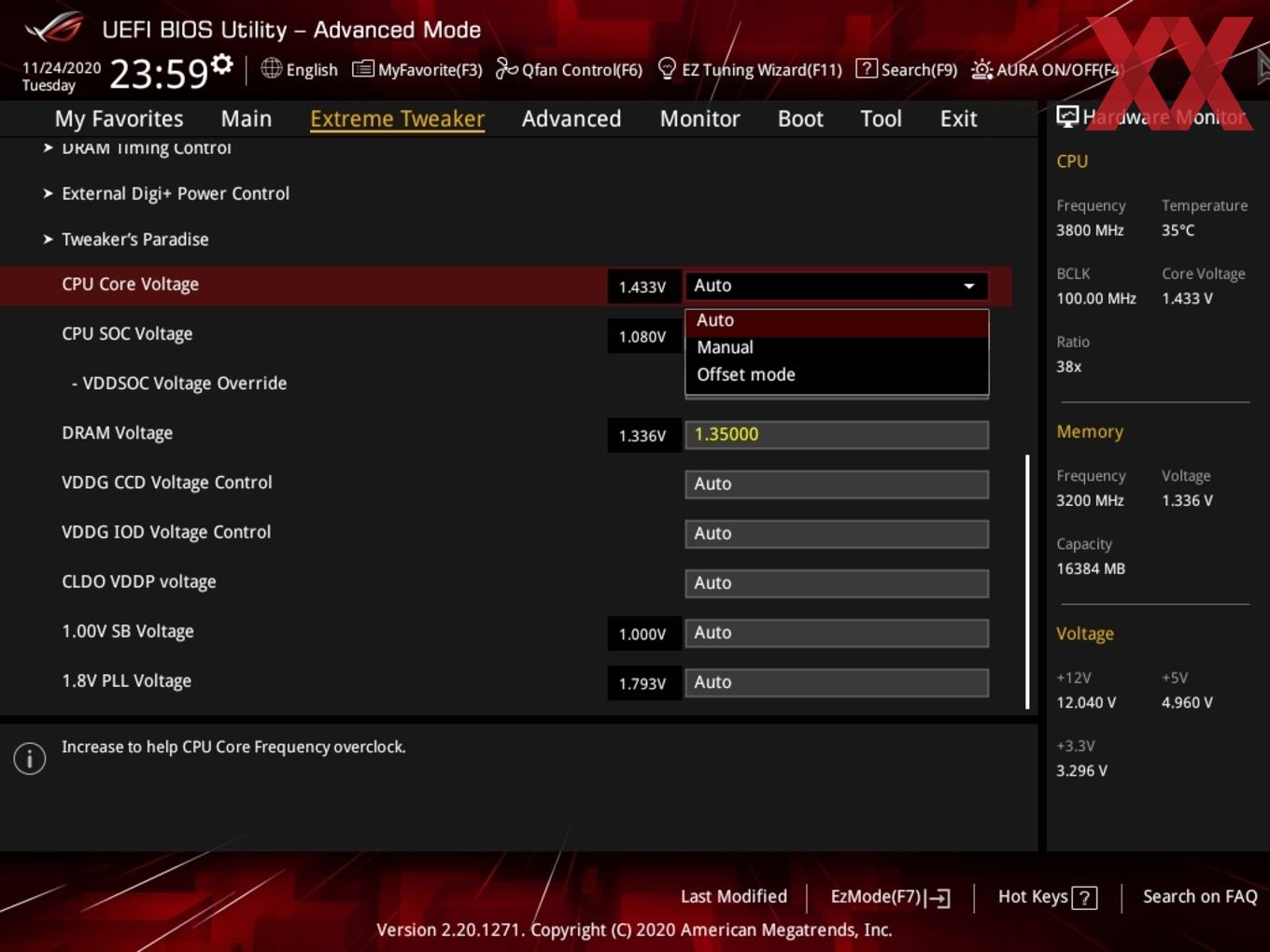Image resolution: width=1270 pixels, height=952 pixels.
Task: Click CLDO VDDP voltage Auto field
Action: point(837,582)
